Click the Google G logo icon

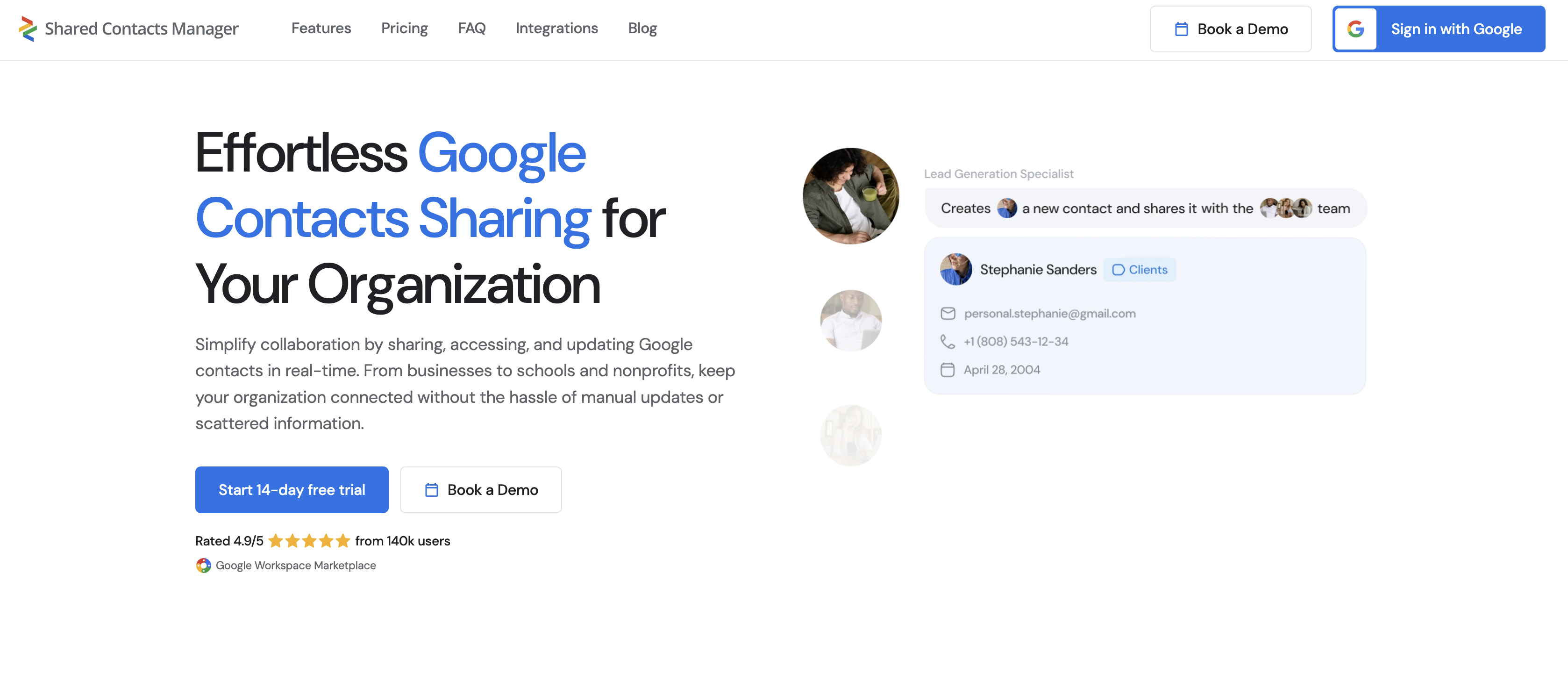click(1355, 29)
